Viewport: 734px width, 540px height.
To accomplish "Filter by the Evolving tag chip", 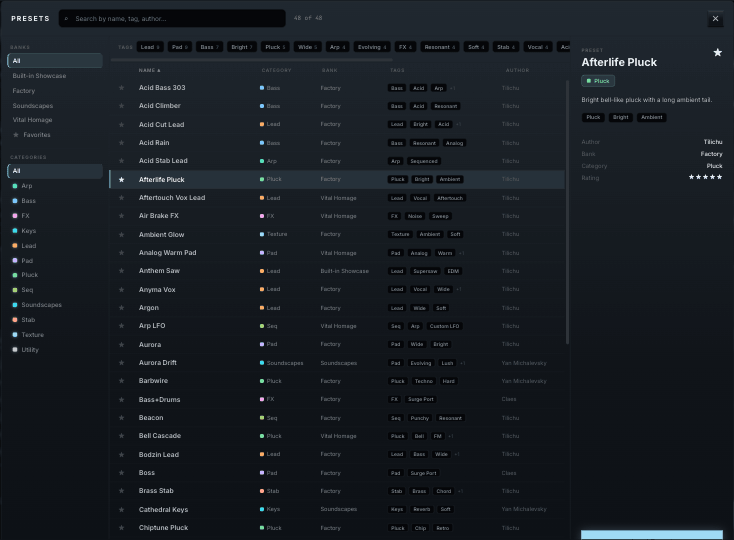I will (x=372, y=47).
